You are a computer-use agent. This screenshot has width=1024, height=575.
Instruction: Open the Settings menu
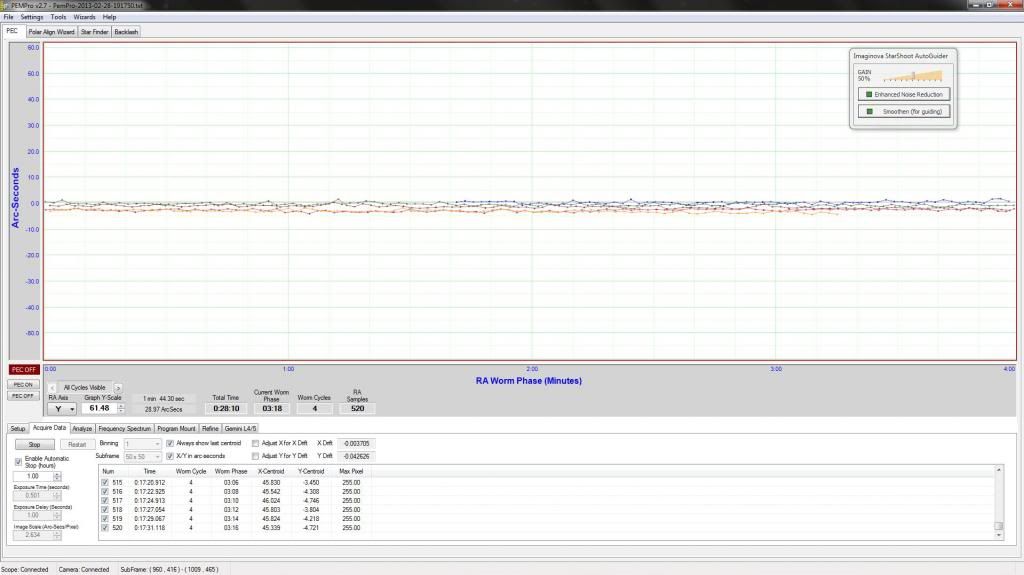coord(31,17)
